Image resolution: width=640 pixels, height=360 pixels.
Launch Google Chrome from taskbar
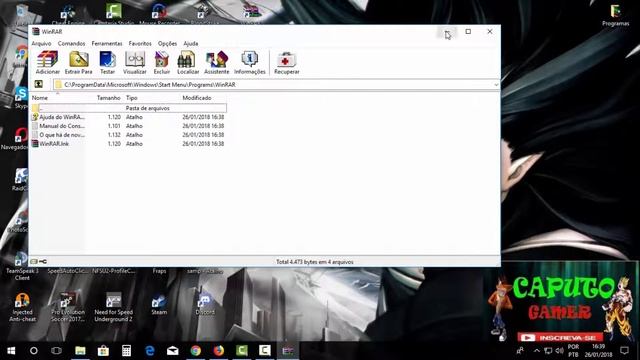[x=196, y=351]
